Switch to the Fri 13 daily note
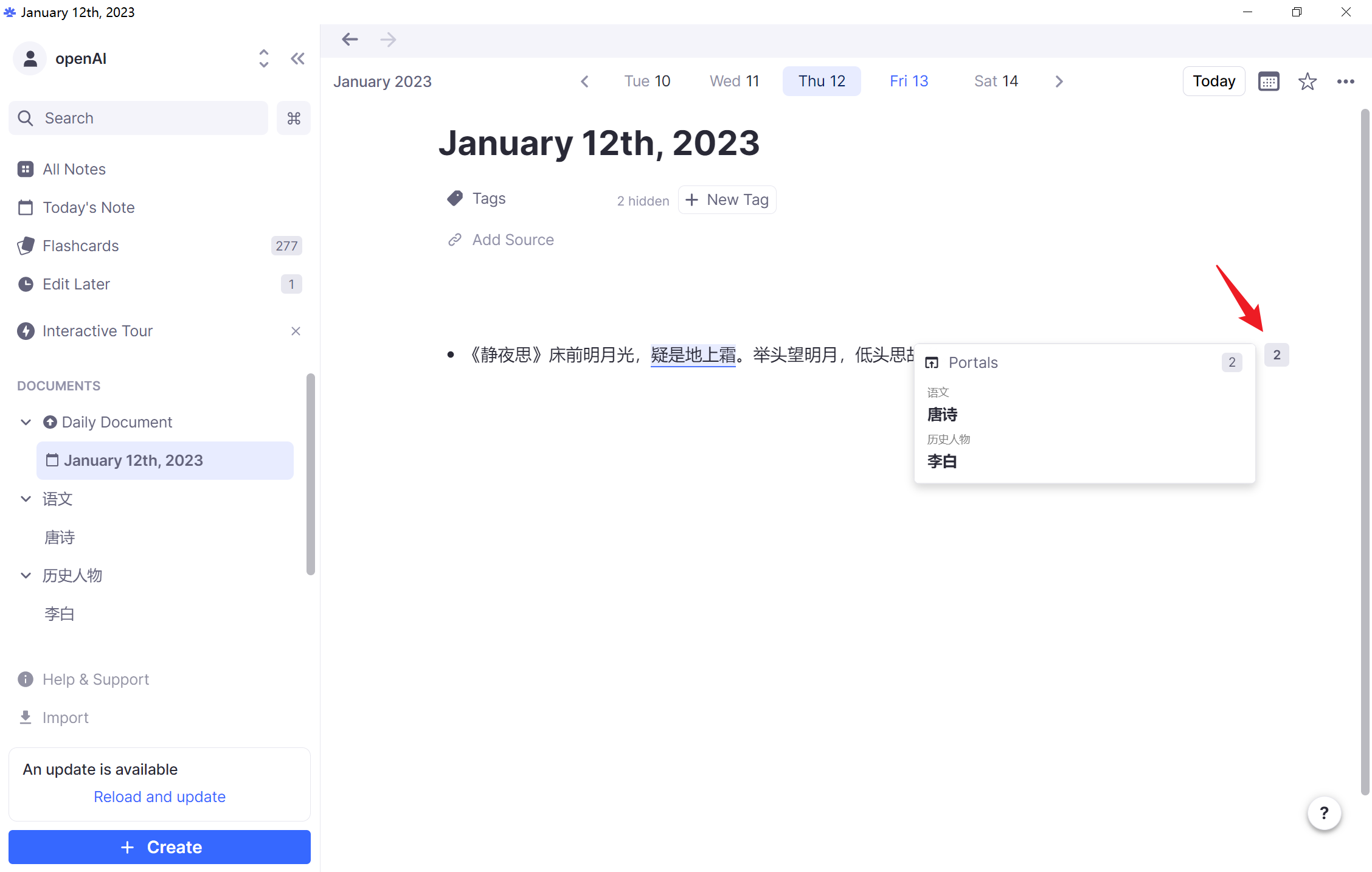Screen dimensions: 1372x872 point(908,80)
